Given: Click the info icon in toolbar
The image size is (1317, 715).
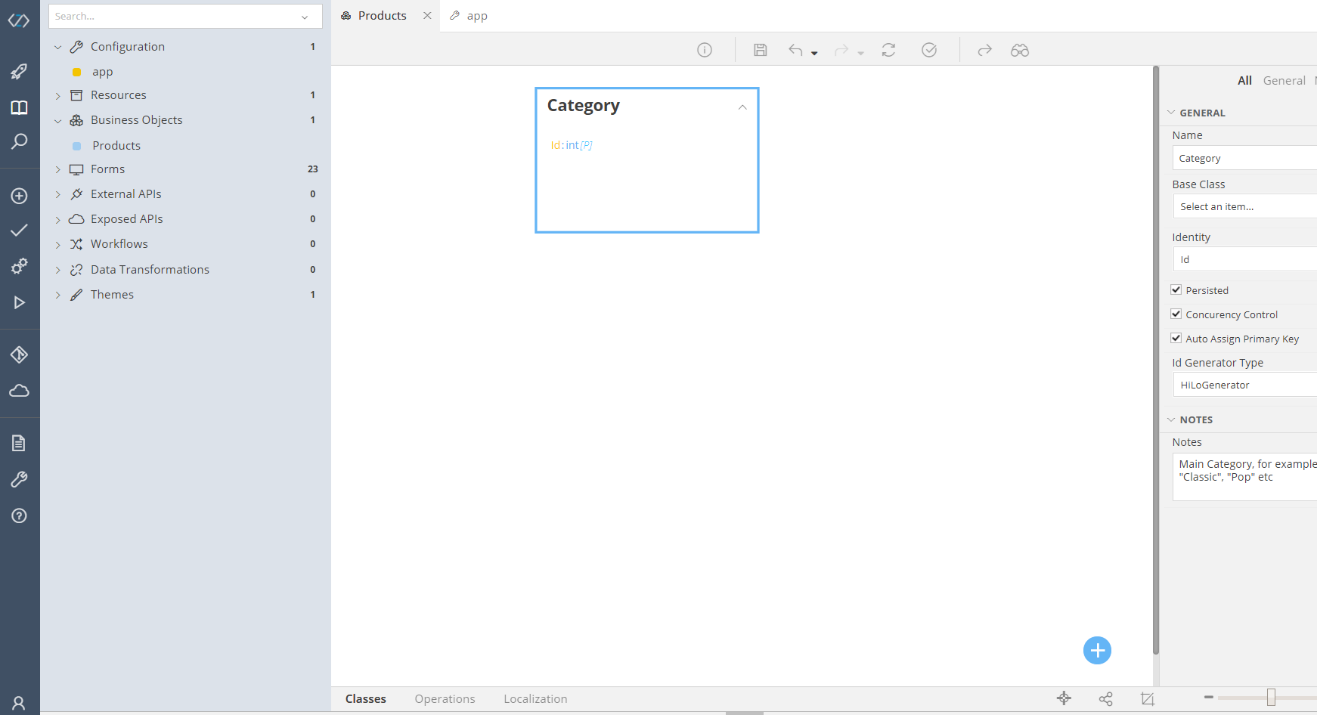Looking at the screenshot, I should coord(704,50).
